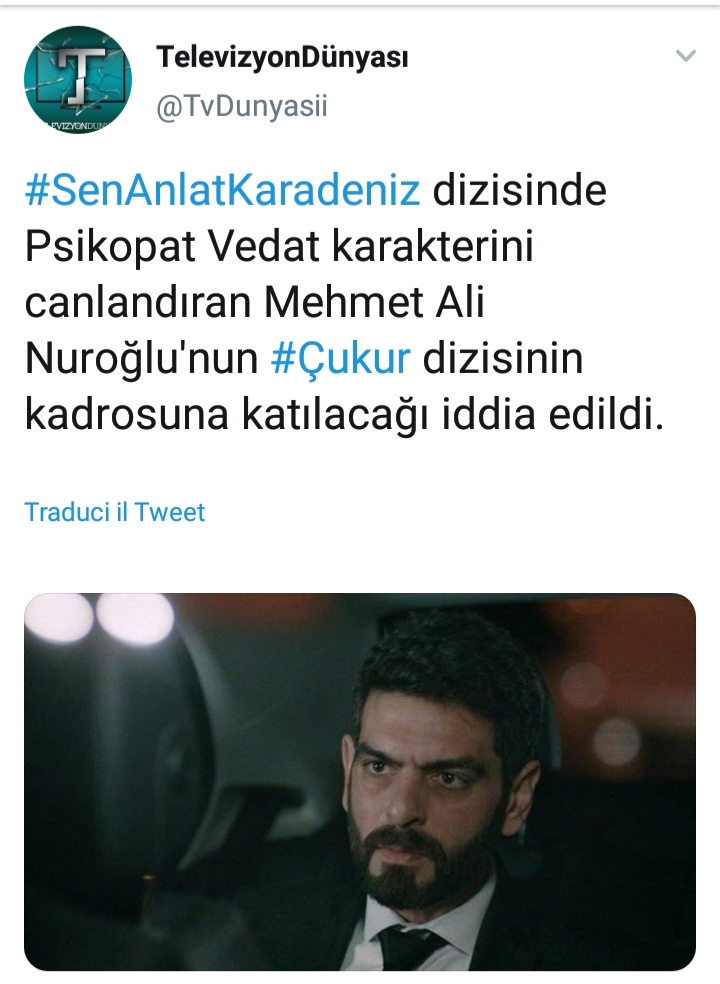Click Traduci il Tweet
Screen dimensions: 720x984
pos(115,512)
